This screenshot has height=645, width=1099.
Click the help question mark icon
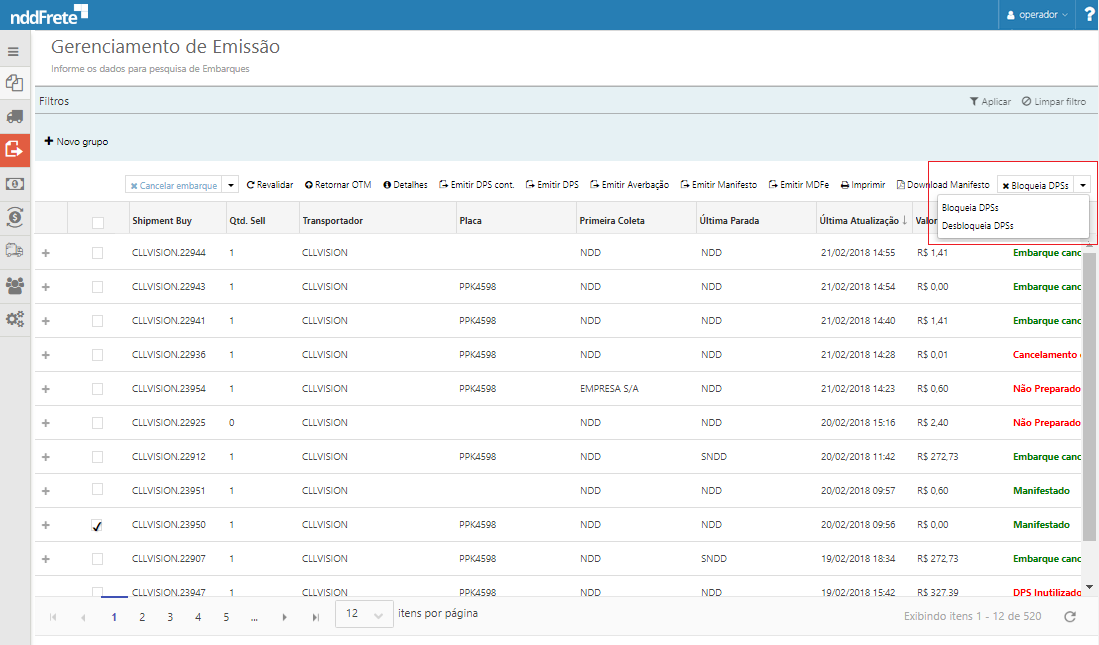1089,15
